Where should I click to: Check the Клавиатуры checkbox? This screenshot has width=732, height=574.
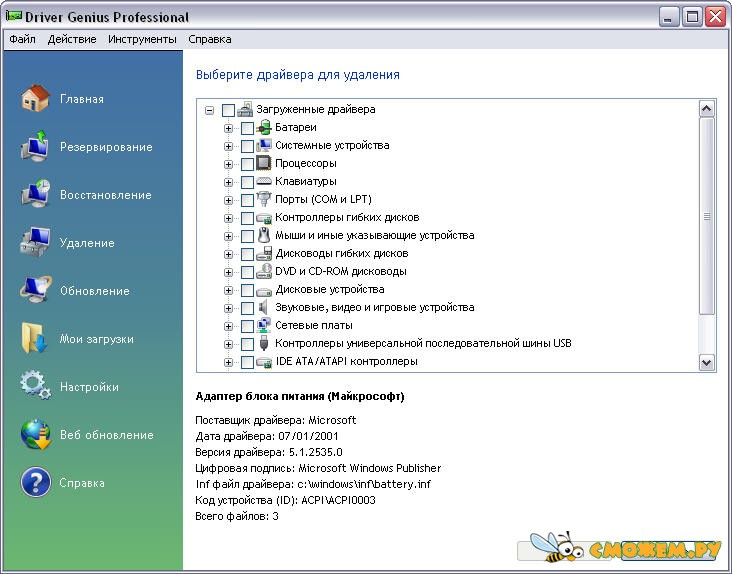[x=247, y=182]
